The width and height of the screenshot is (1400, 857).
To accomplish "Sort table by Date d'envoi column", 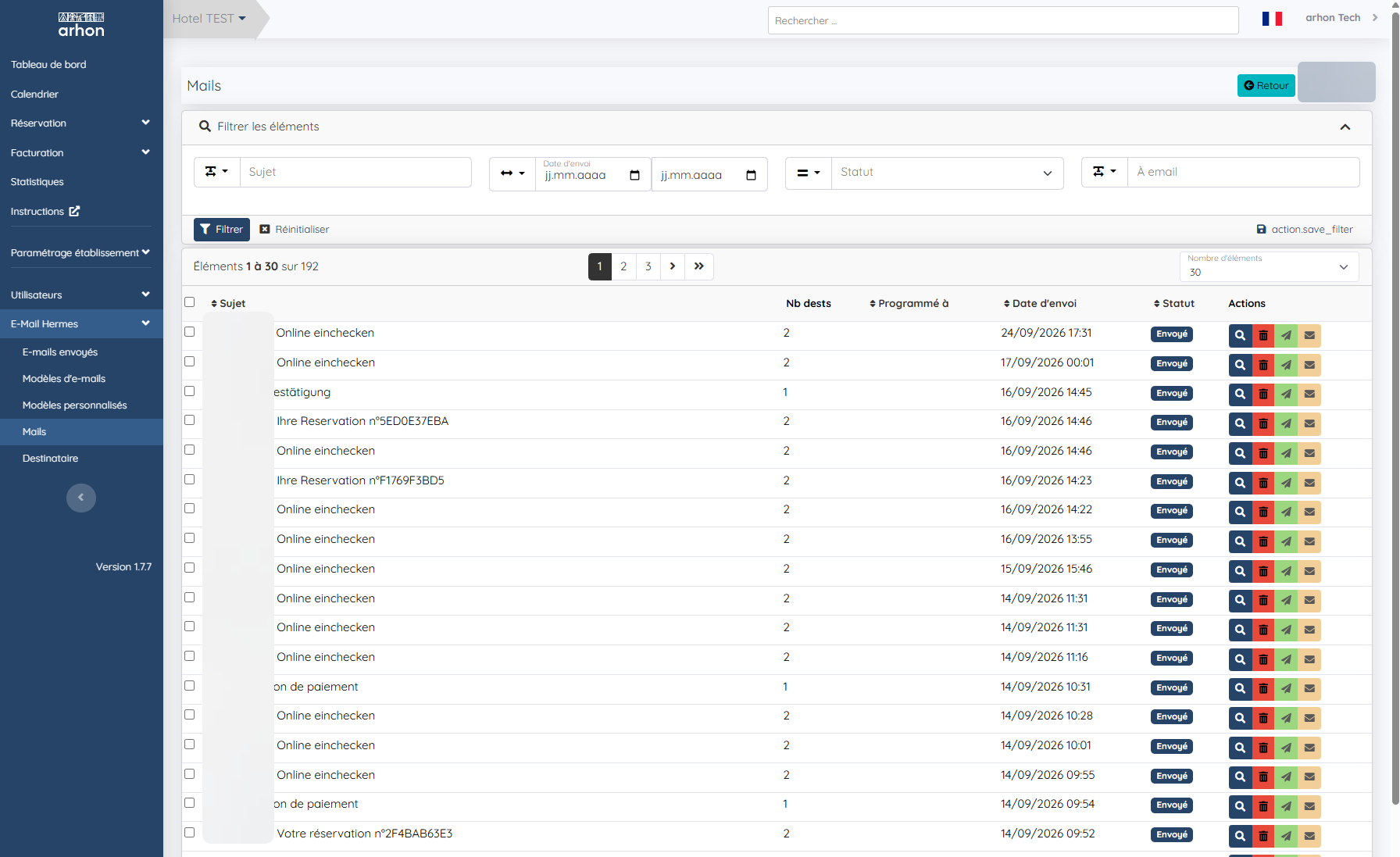I will 1040,303.
